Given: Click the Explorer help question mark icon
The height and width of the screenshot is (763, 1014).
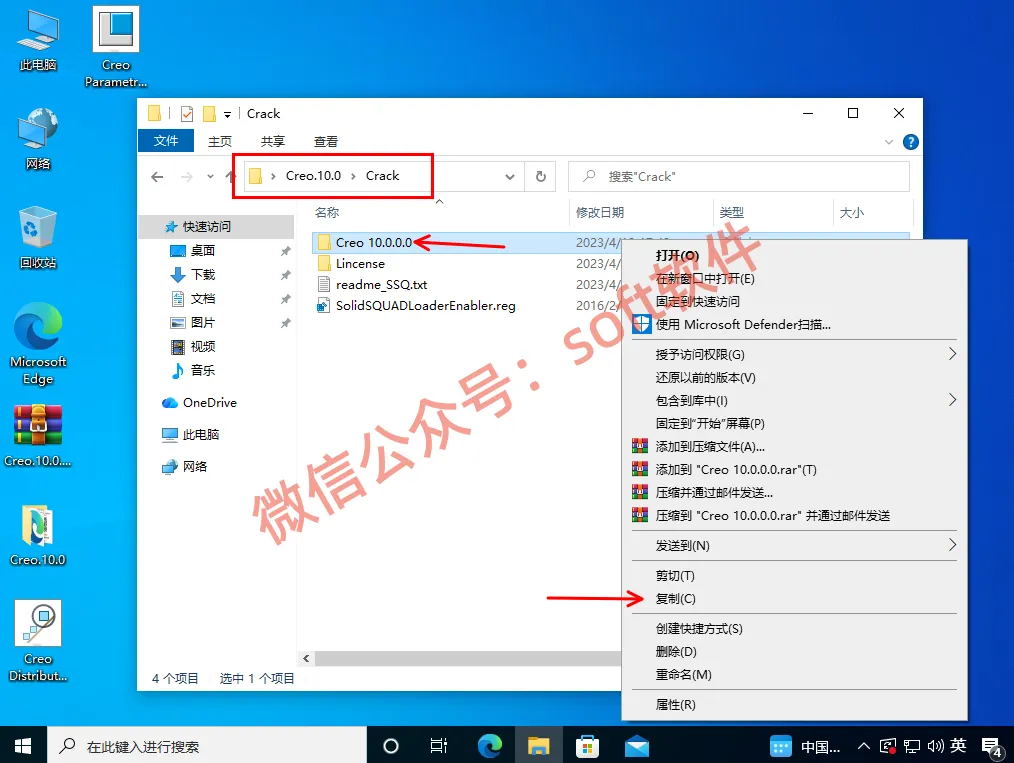Looking at the screenshot, I should (x=911, y=142).
